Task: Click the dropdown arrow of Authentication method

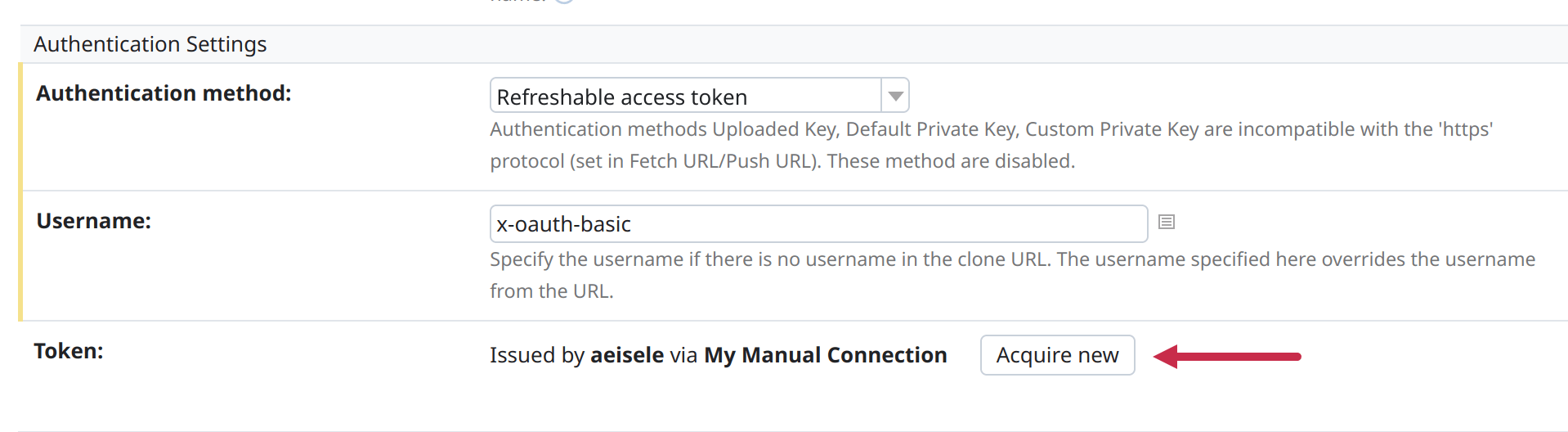Action: [x=895, y=96]
